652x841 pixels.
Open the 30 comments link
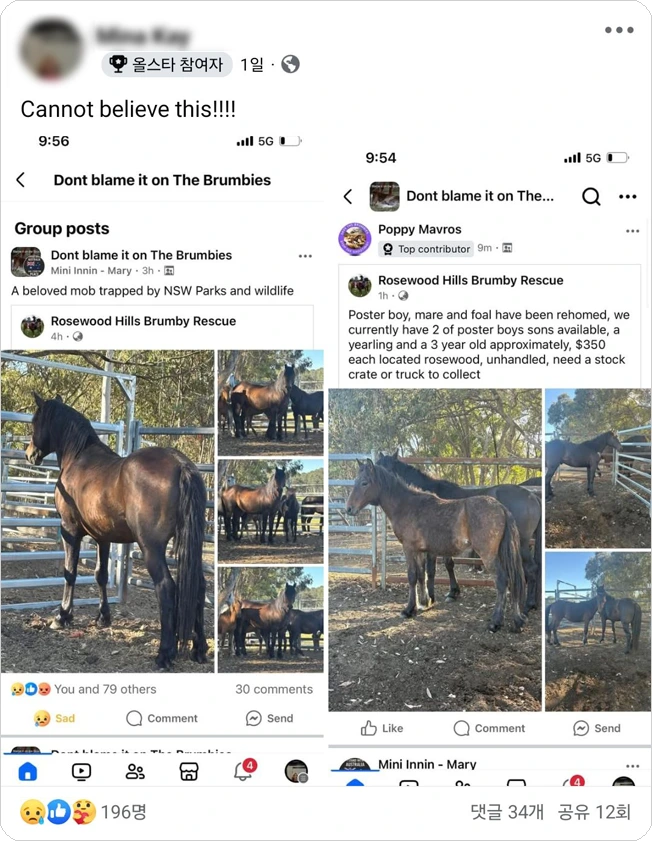(274, 689)
